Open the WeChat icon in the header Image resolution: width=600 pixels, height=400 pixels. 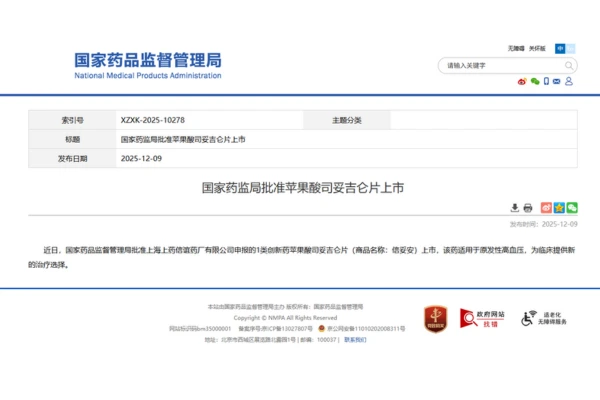coord(534,81)
